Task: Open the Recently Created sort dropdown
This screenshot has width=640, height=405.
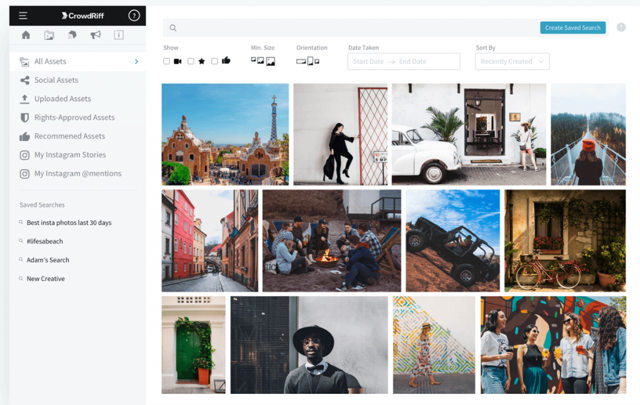Action: click(512, 62)
